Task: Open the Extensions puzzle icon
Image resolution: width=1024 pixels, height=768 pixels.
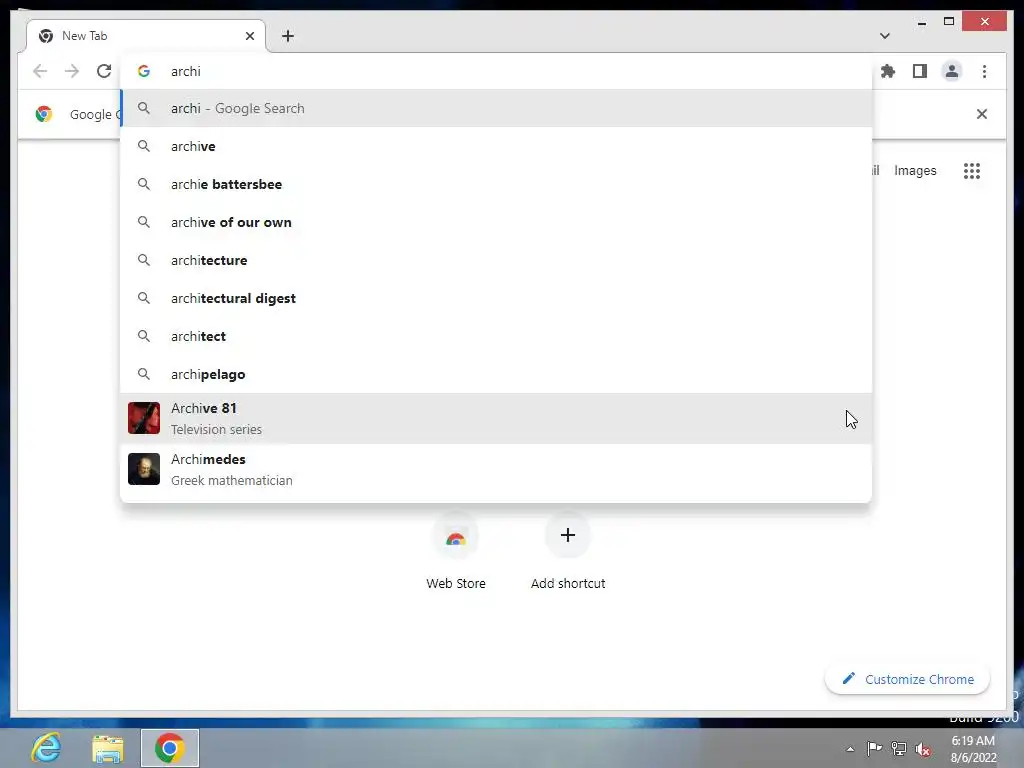Action: 888,71
